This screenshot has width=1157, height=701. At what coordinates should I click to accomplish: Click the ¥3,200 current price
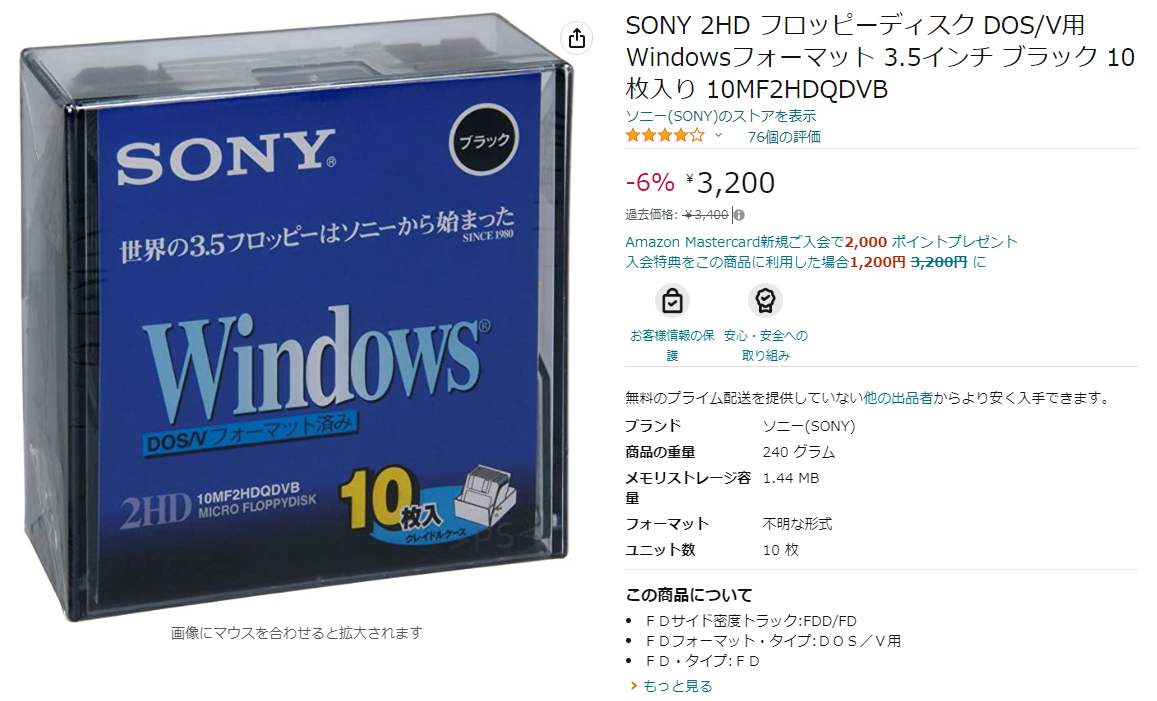(x=731, y=182)
